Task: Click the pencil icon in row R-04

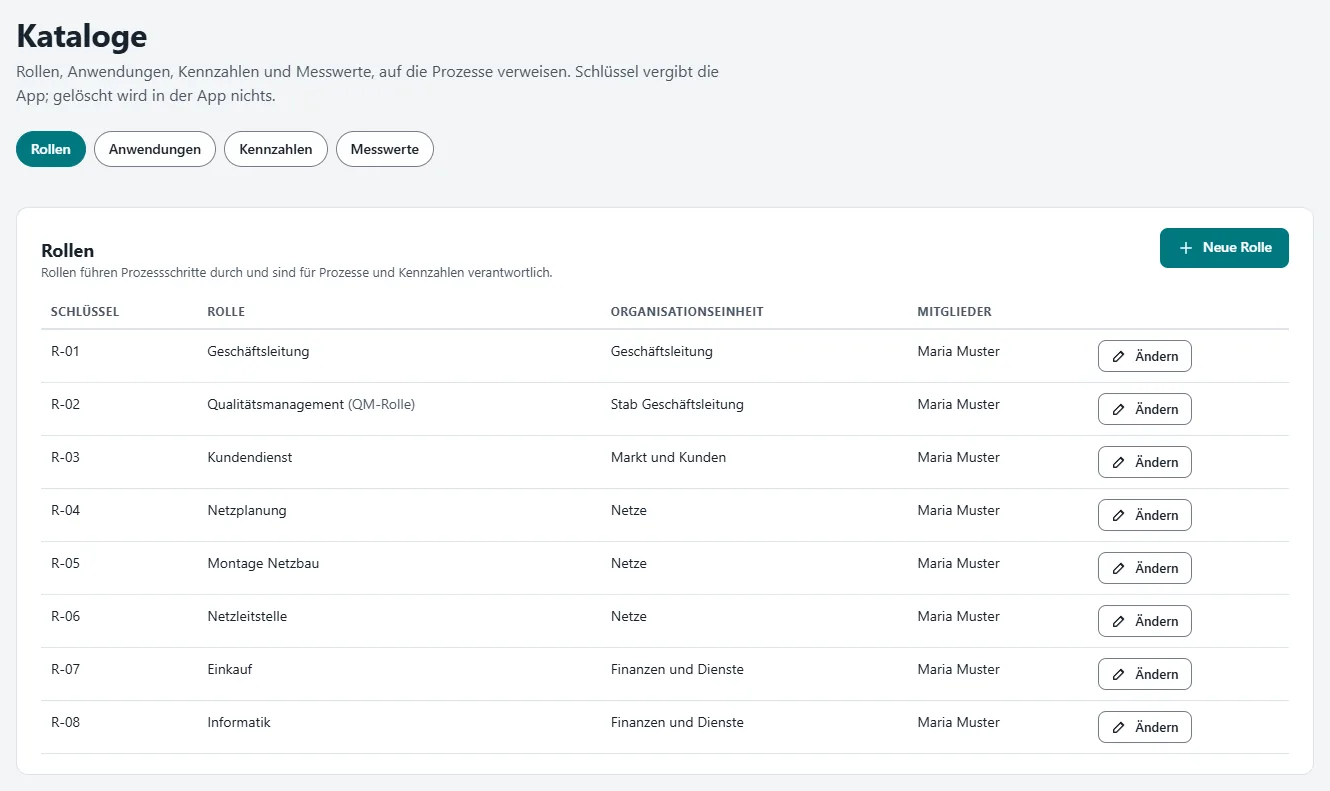Action: tap(1119, 515)
